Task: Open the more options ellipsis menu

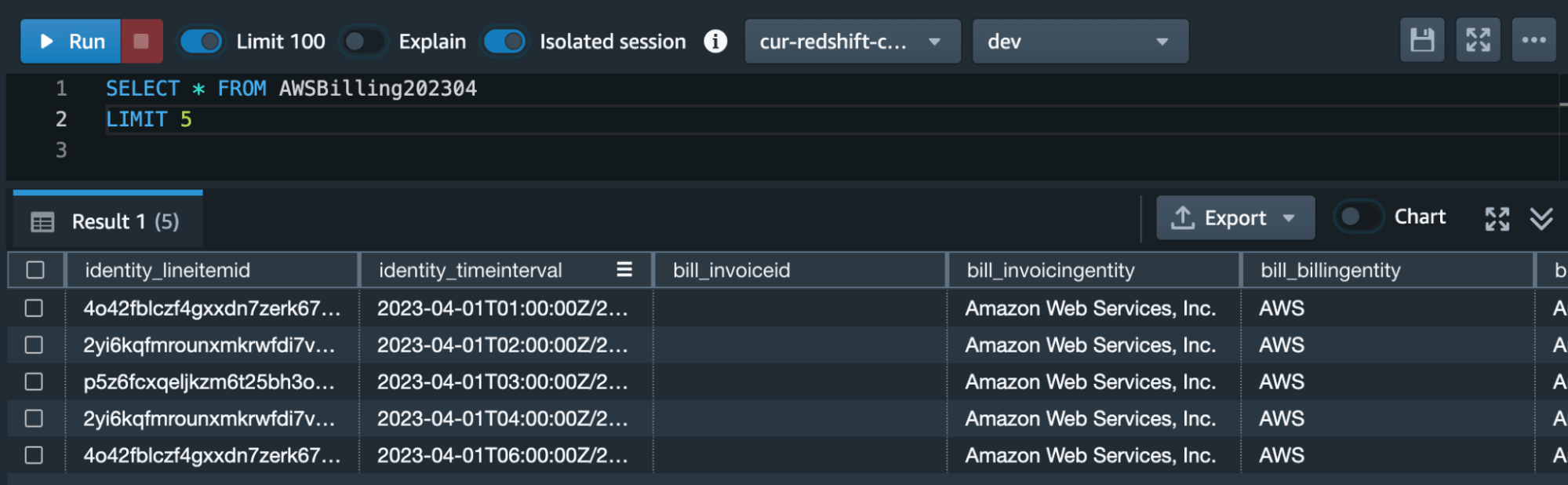Action: [x=1533, y=40]
